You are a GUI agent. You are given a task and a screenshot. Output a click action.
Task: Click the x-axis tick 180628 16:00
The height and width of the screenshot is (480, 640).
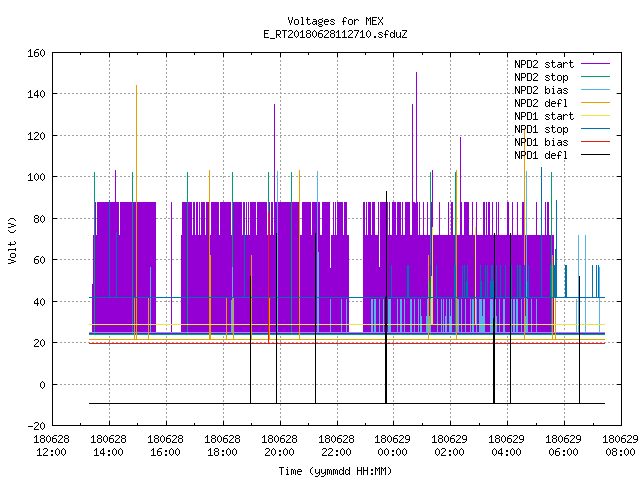pyautogui.click(x=165, y=446)
